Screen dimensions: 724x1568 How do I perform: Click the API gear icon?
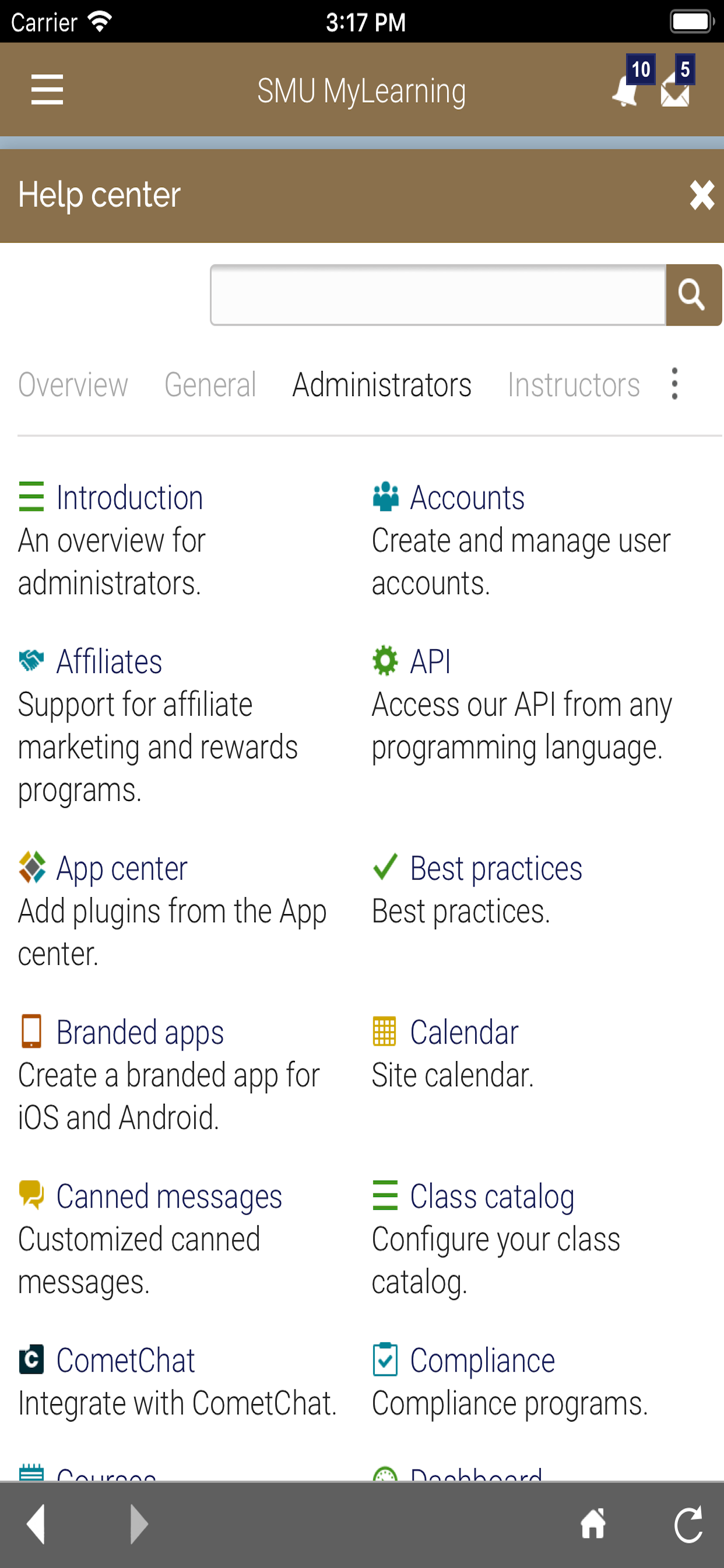click(x=385, y=660)
